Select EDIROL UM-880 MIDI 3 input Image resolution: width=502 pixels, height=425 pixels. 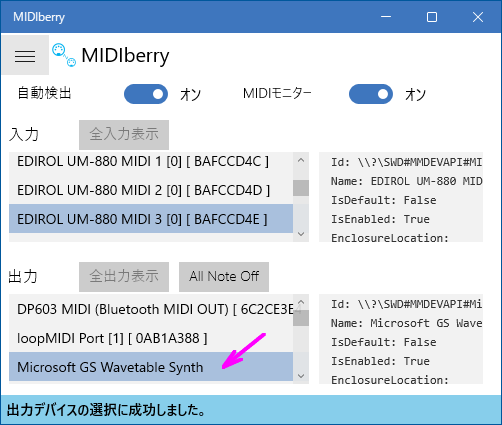[x=151, y=219]
